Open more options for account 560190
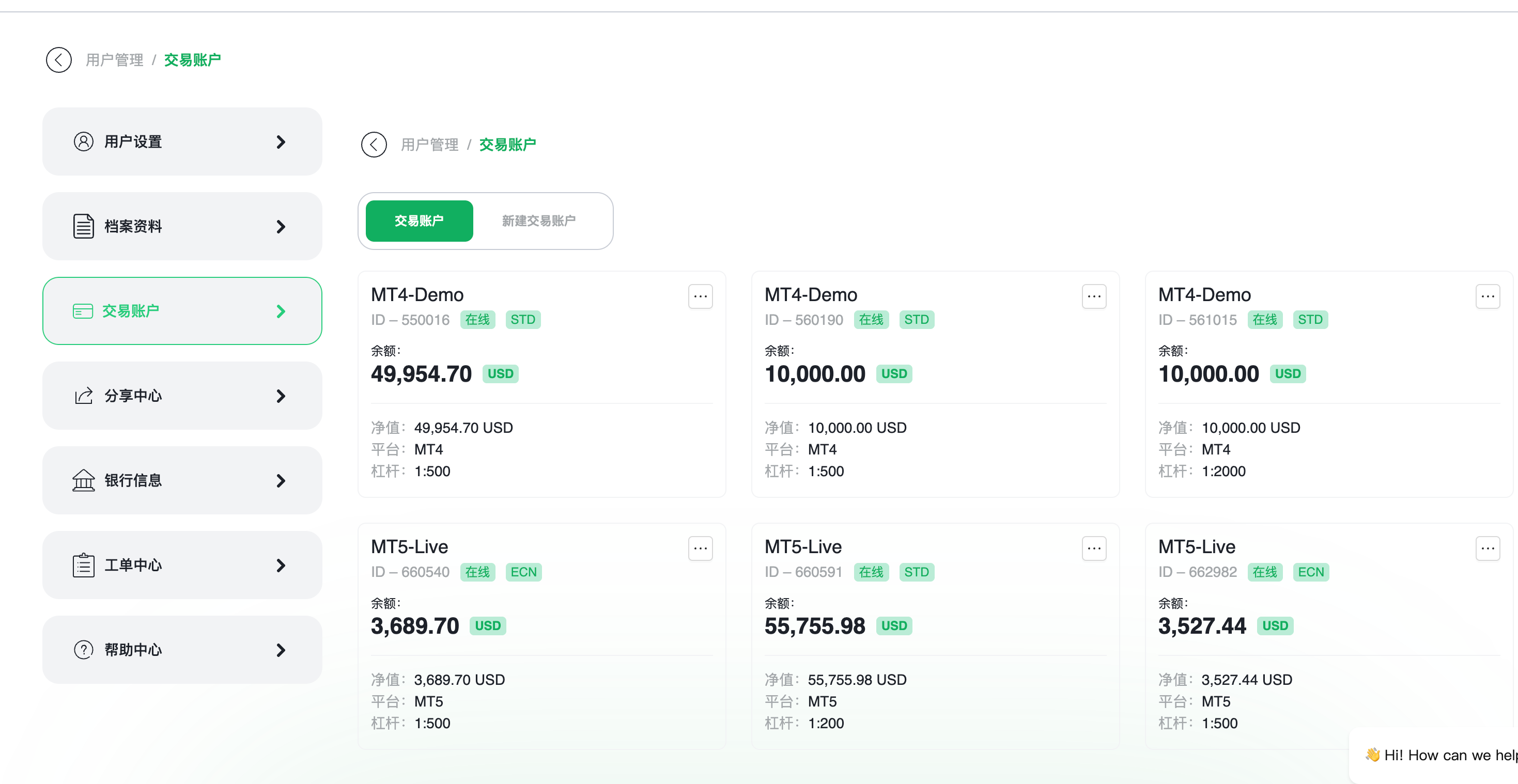The width and height of the screenshot is (1518, 784). tap(1094, 296)
